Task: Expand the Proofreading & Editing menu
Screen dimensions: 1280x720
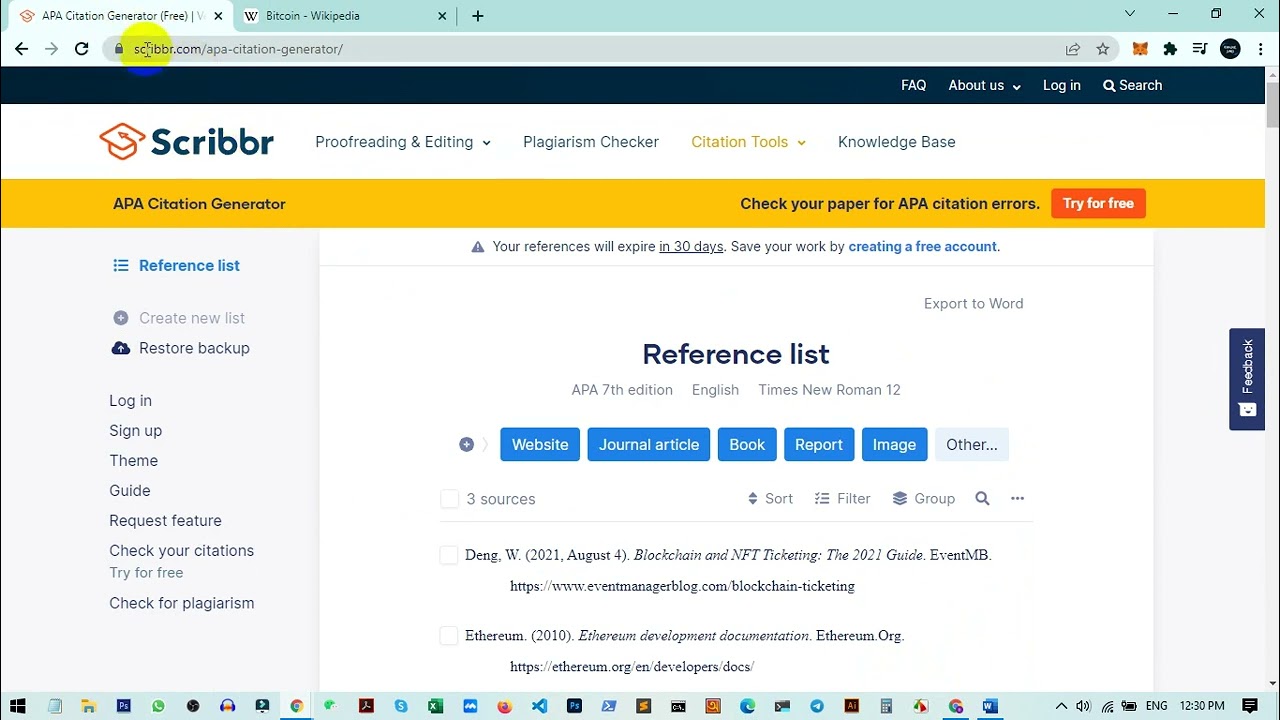Action: coord(403,142)
